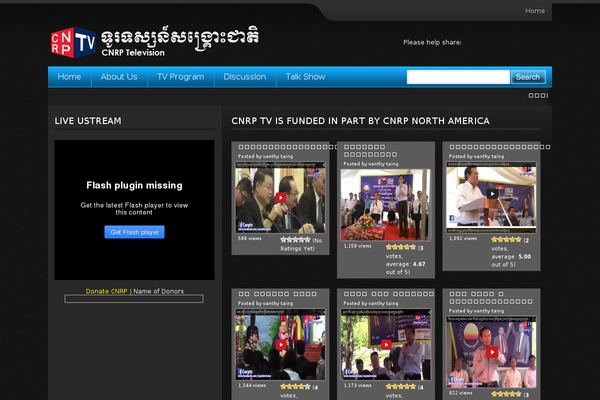The image size is (600, 400).
Task: Rate the 822 views video with stars
Action: [x=506, y=394]
